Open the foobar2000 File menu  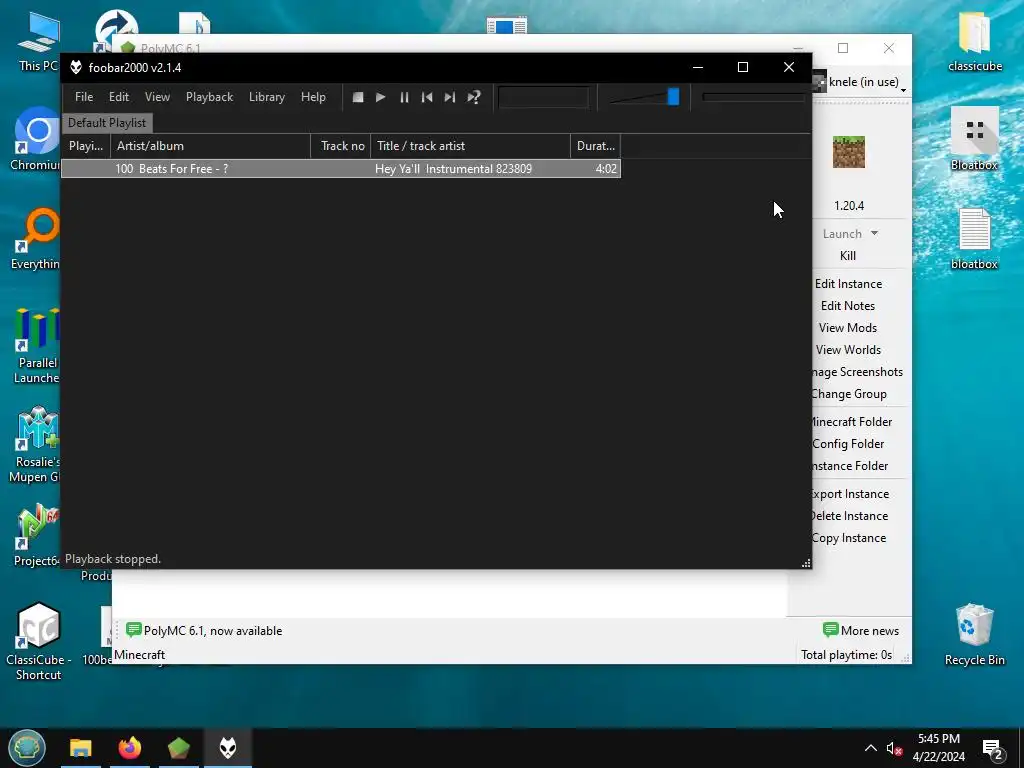(84, 97)
